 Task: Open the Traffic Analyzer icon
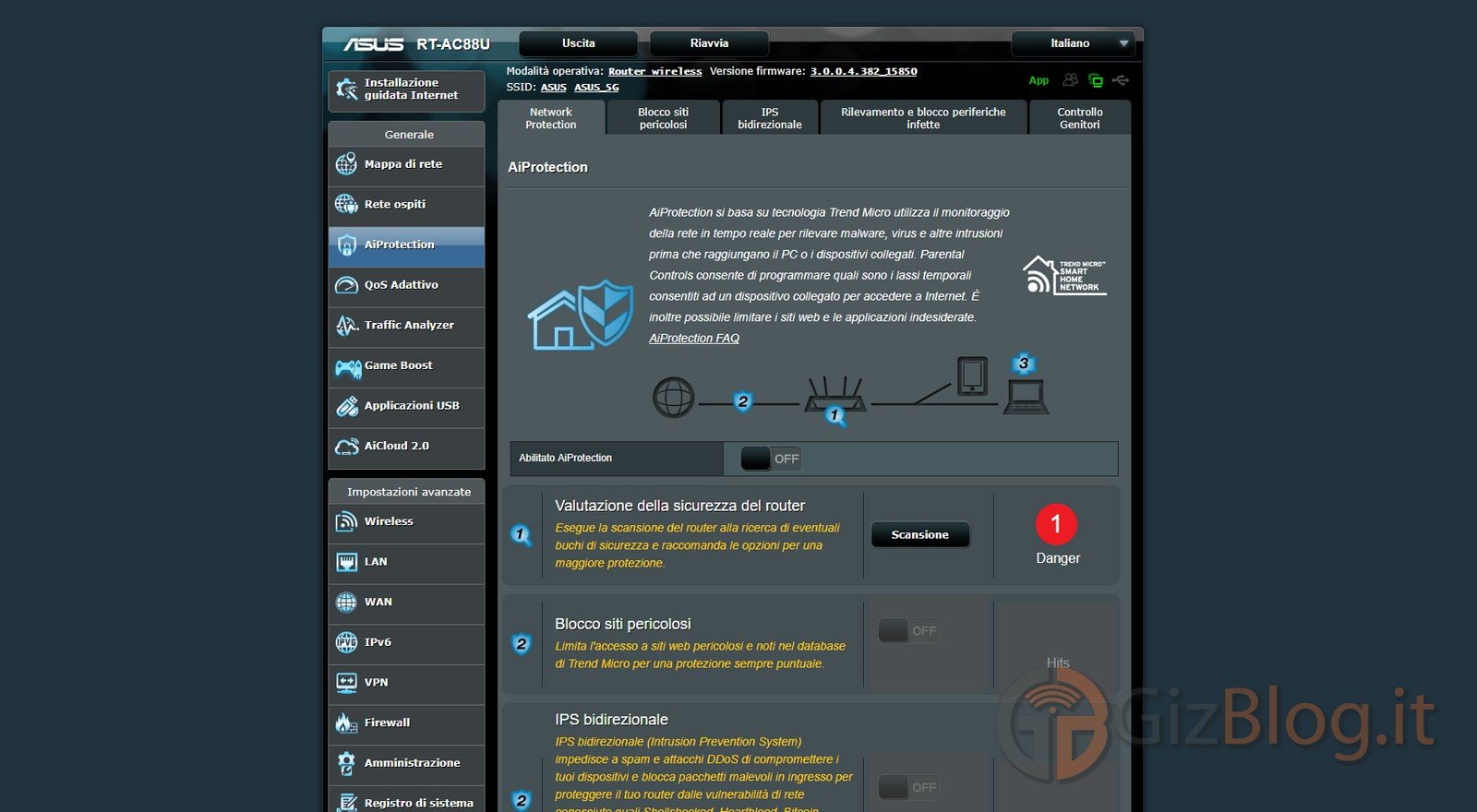346,325
